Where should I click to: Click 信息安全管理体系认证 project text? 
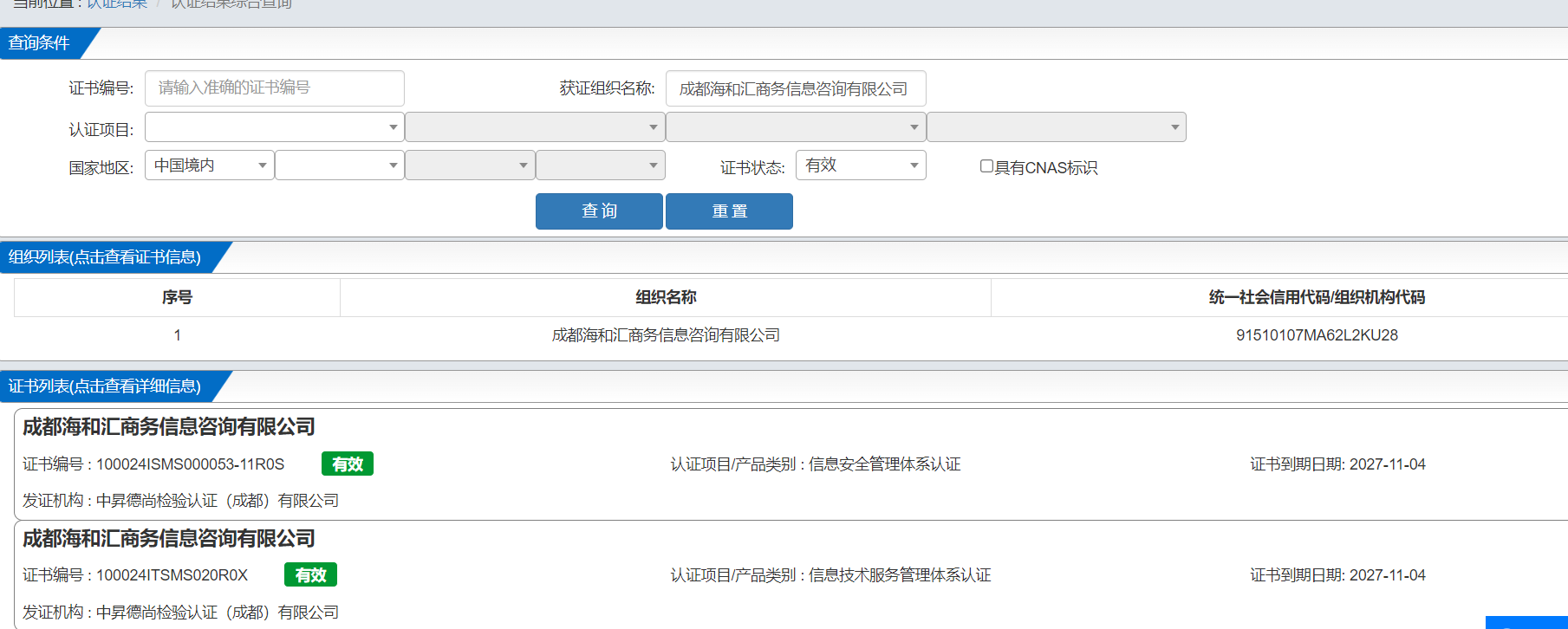(x=884, y=464)
